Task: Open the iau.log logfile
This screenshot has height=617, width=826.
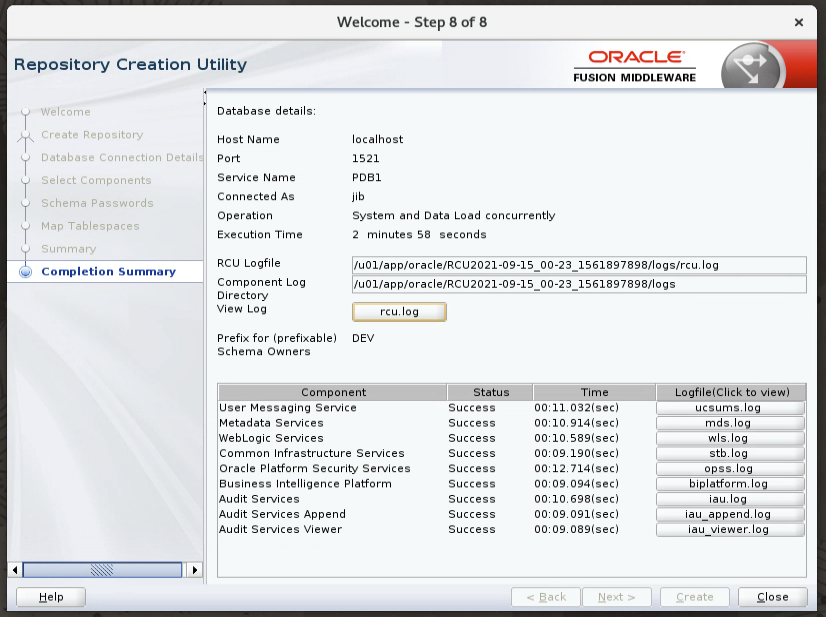Action: (x=730, y=499)
